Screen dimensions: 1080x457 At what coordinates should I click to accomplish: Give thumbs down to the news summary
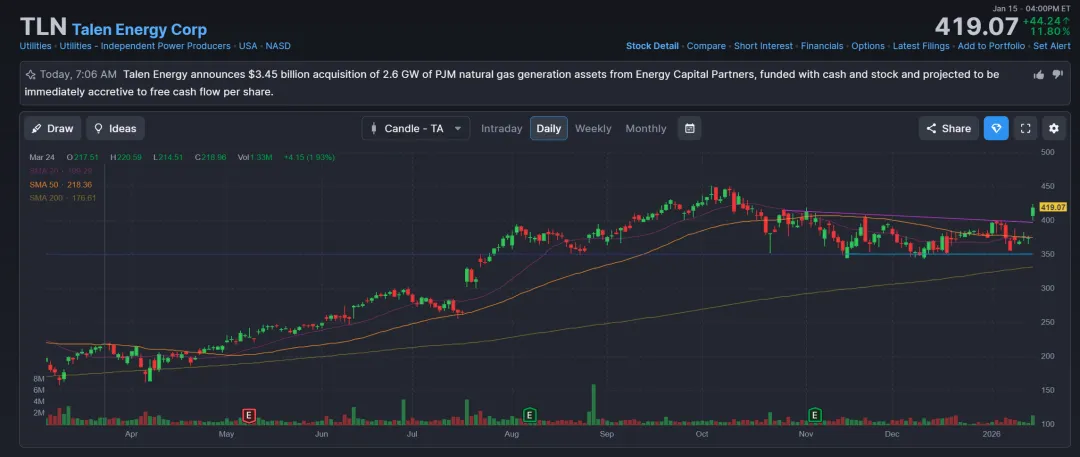[1058, 74]
